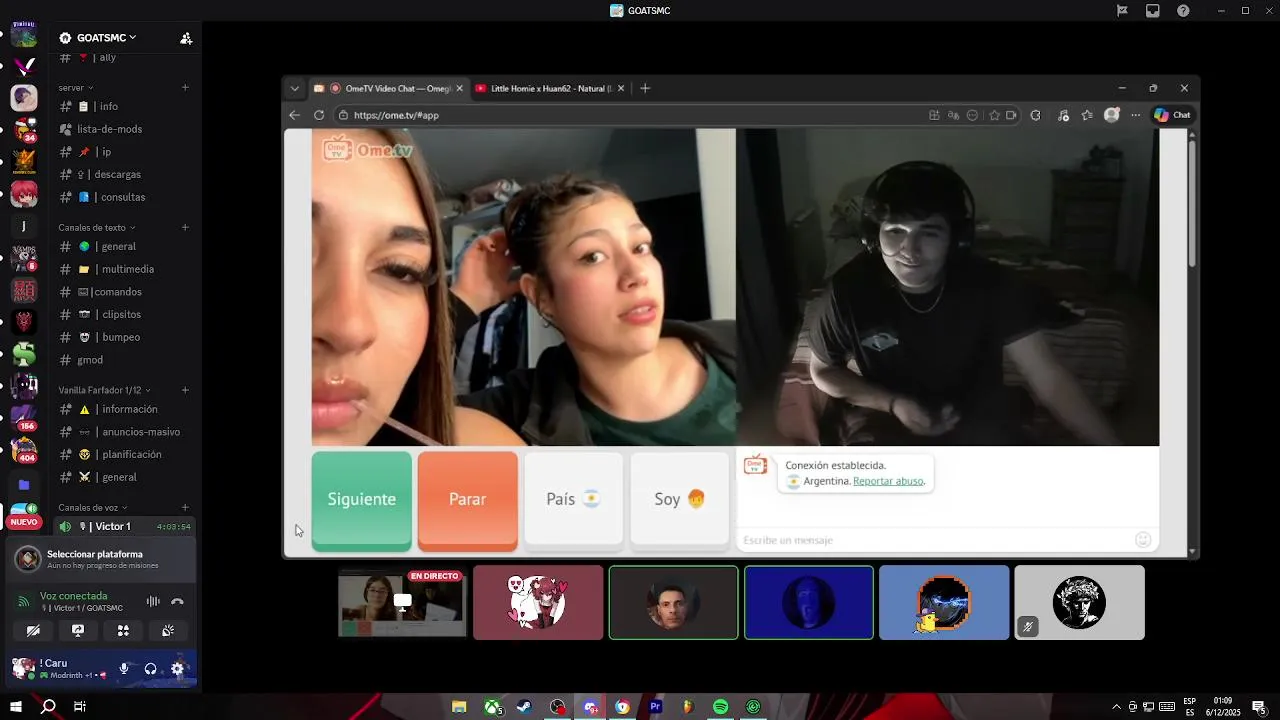
Task: Reload the ome.tv page
Action: pyautogui.click(x=319, y=115)
